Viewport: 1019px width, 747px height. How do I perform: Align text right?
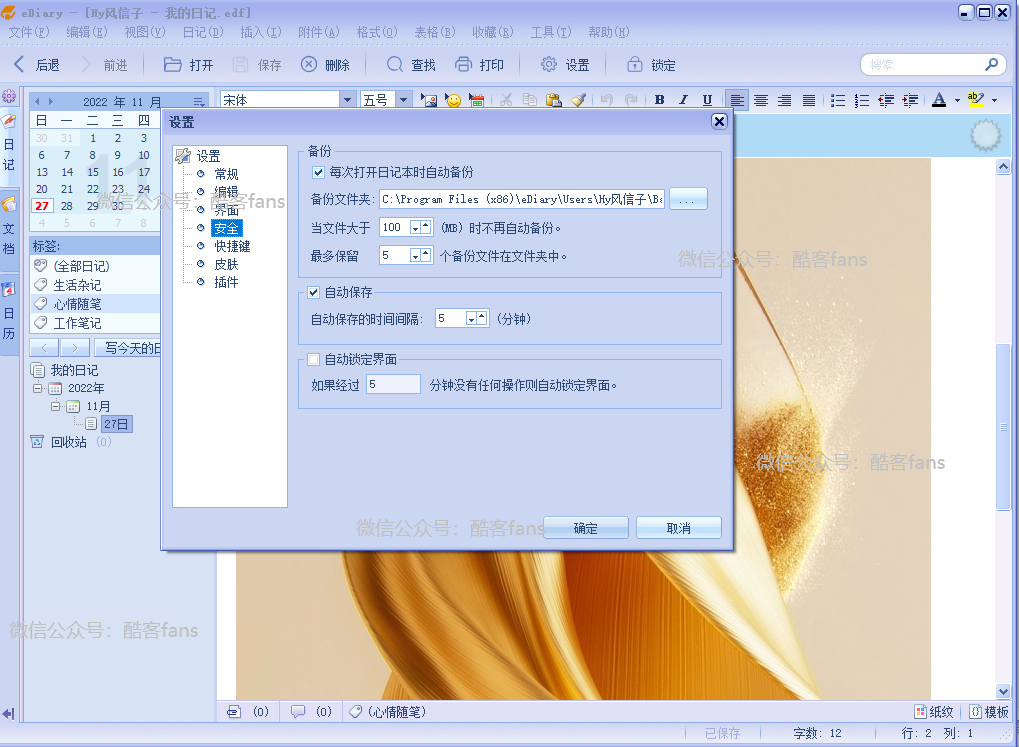point(784,100)
